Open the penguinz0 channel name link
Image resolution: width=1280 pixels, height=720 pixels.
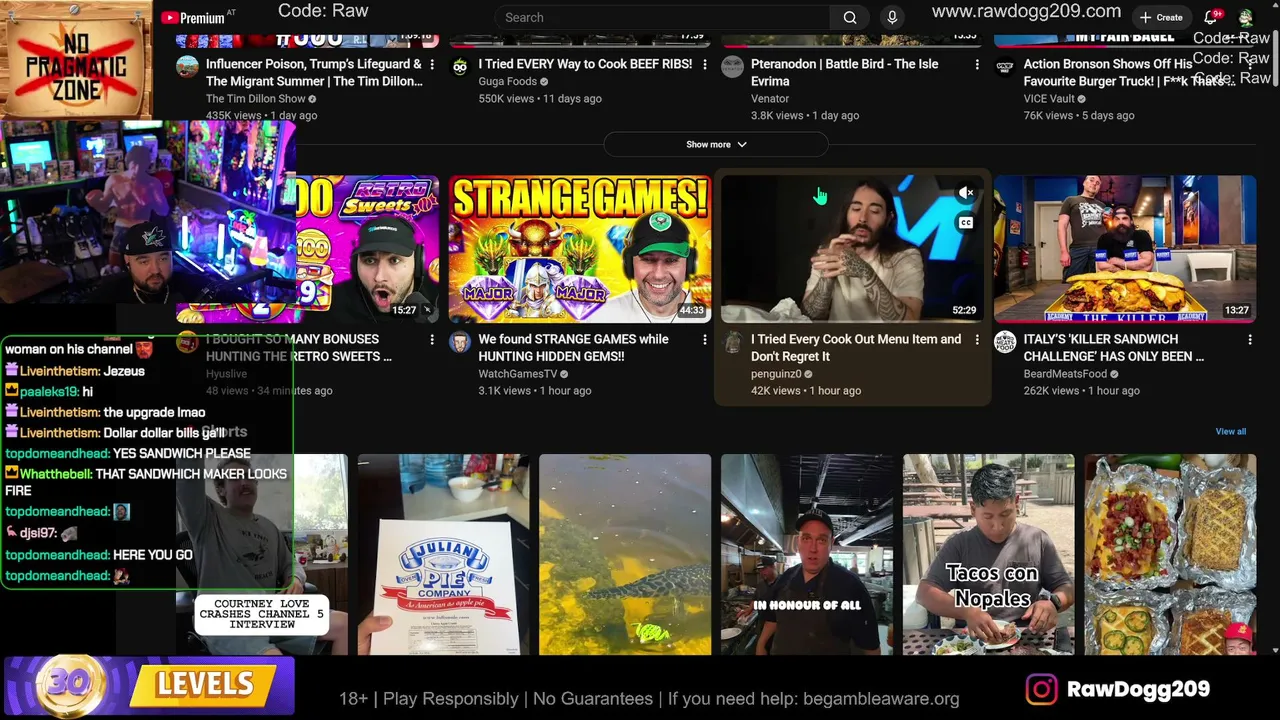tap(776, 374)
